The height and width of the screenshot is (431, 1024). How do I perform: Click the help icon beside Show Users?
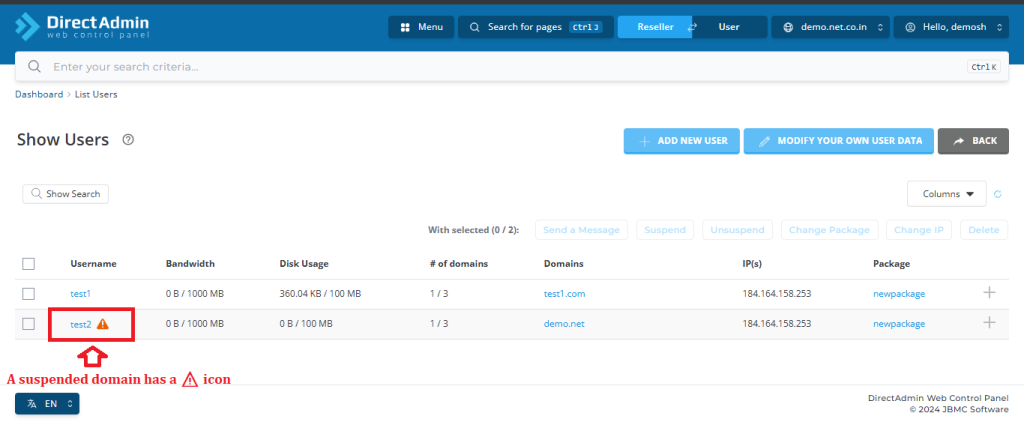coord(128,139)
